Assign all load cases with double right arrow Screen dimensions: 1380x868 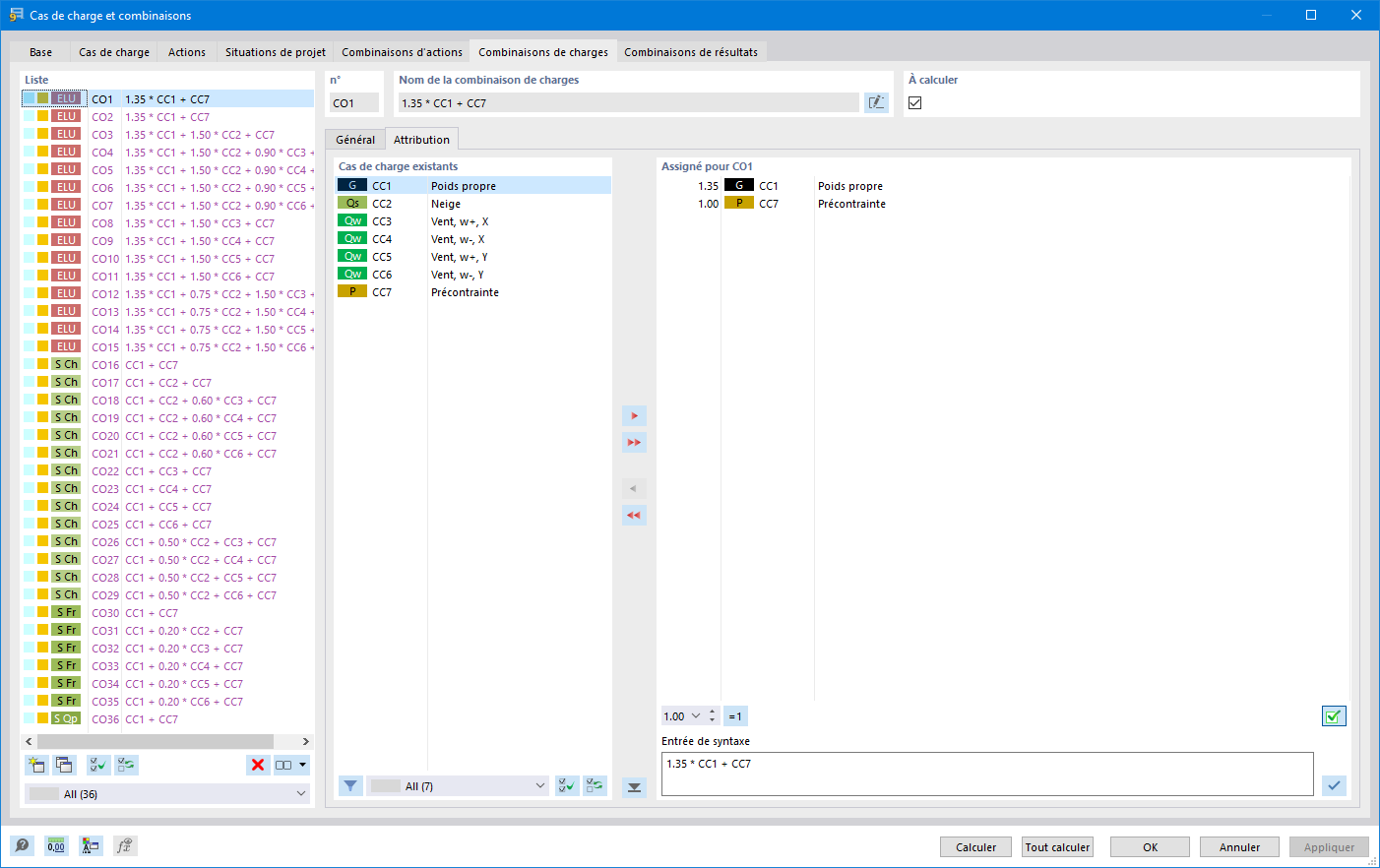point(634,443)
